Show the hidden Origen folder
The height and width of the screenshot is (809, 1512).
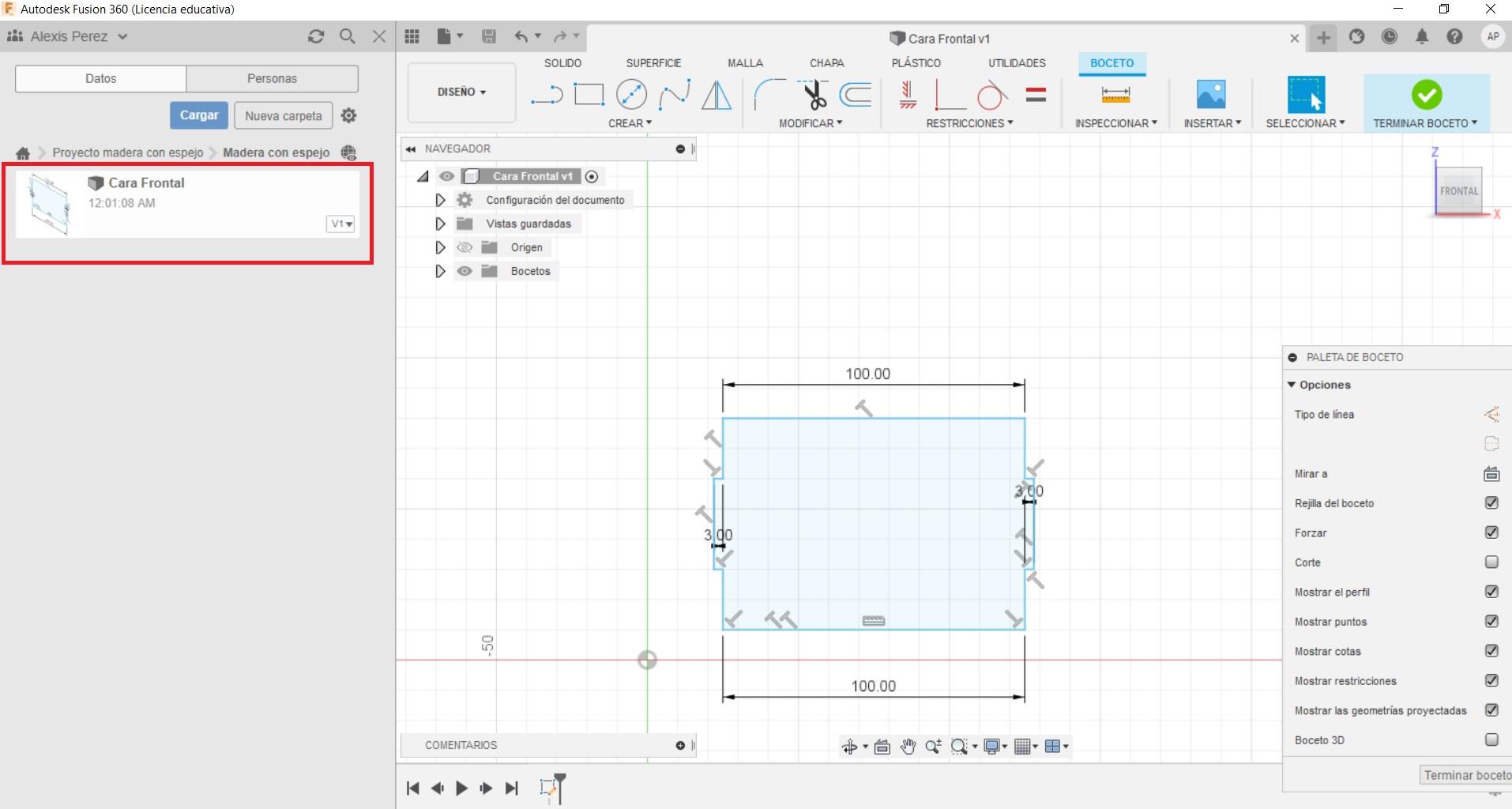(x=465, y=247)
